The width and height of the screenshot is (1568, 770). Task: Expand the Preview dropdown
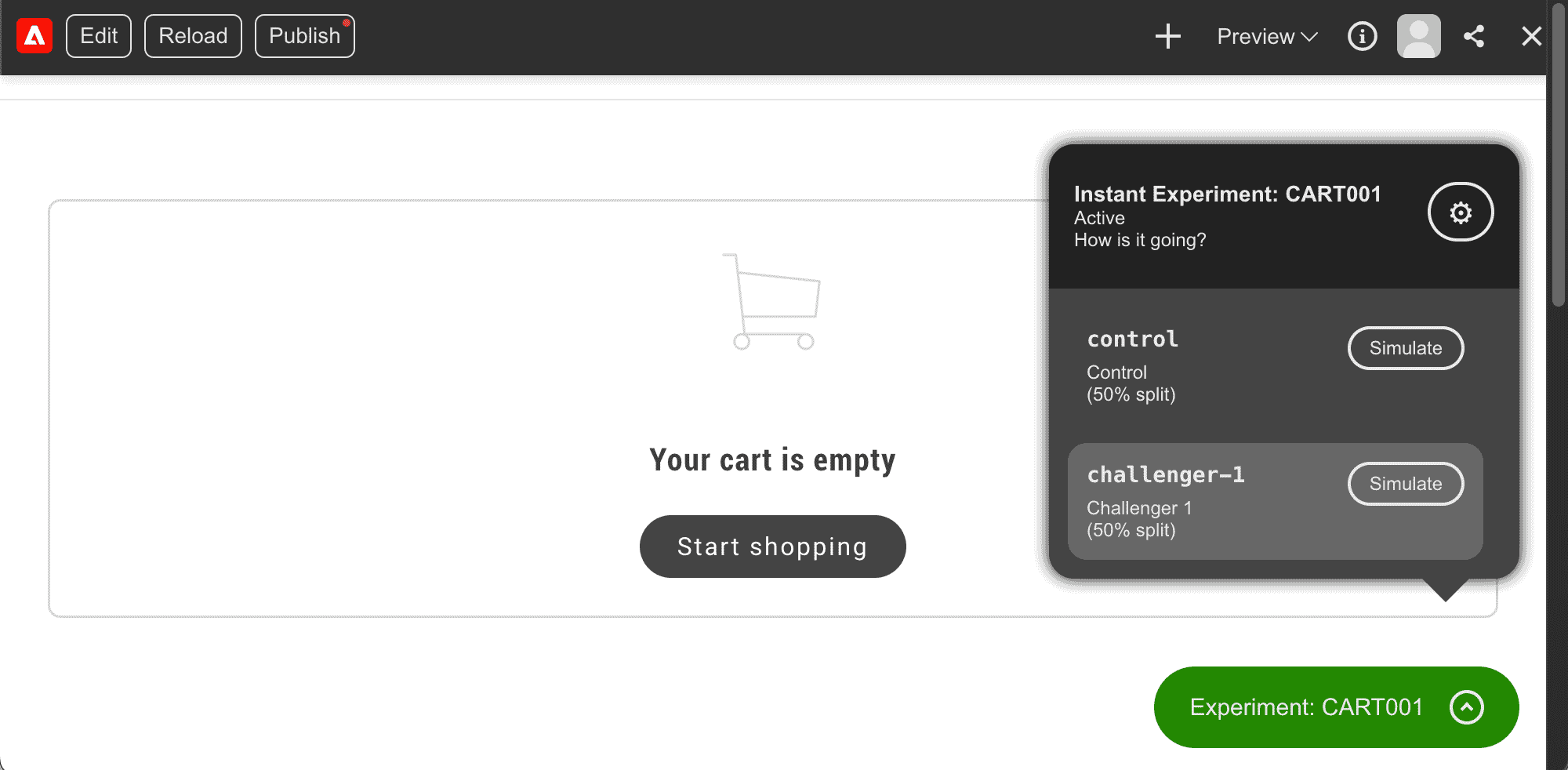pyautogui.click(x=1267, y=36)
